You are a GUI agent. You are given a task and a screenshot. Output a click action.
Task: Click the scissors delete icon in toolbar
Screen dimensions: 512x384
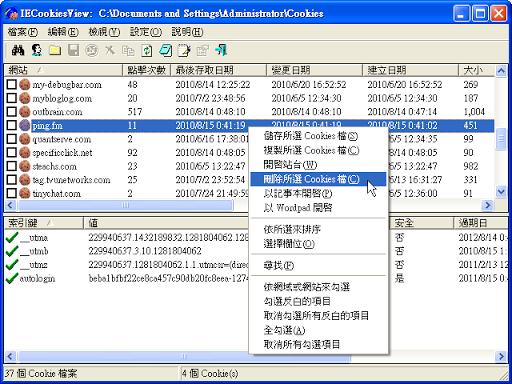(110, 51)
